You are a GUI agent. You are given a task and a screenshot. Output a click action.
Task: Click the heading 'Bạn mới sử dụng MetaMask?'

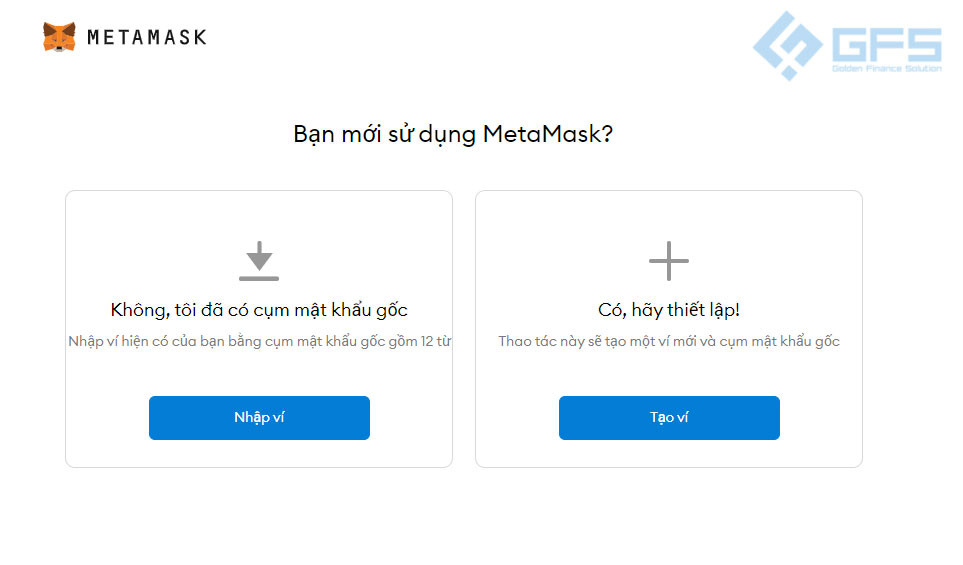coord(453,134)
